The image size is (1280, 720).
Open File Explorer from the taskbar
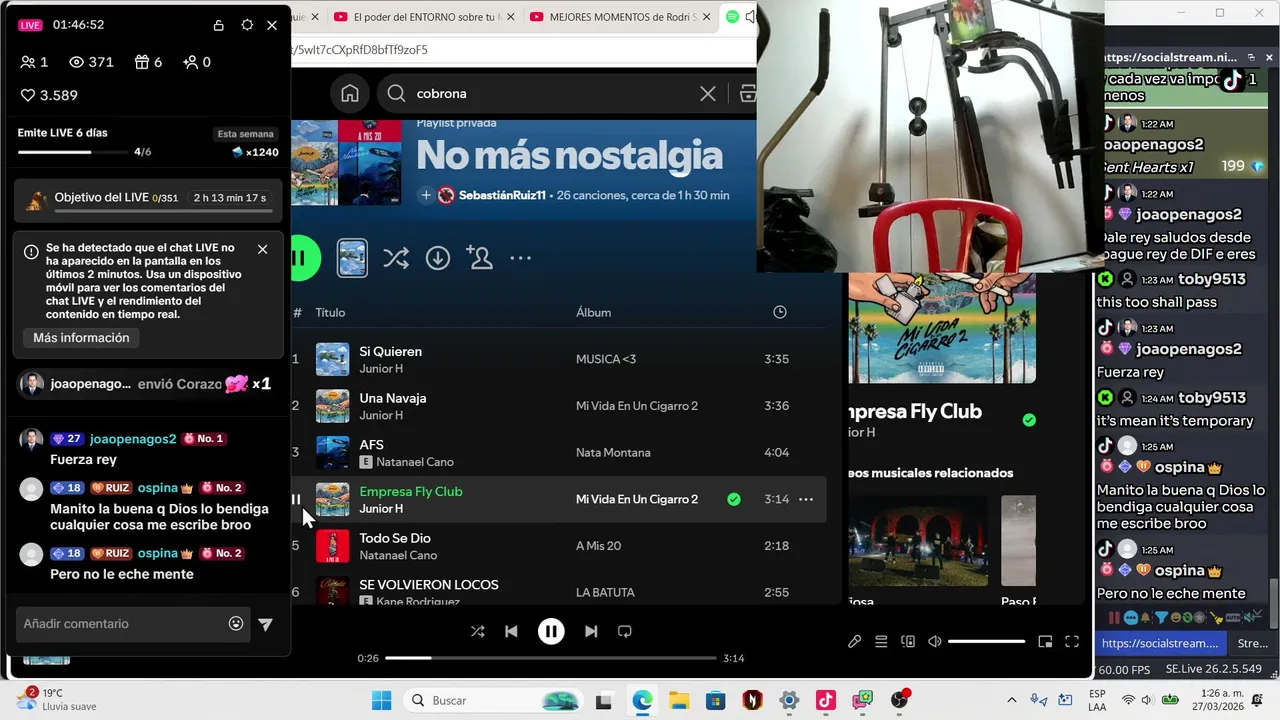pyautogui.click(x=679, y=701)
